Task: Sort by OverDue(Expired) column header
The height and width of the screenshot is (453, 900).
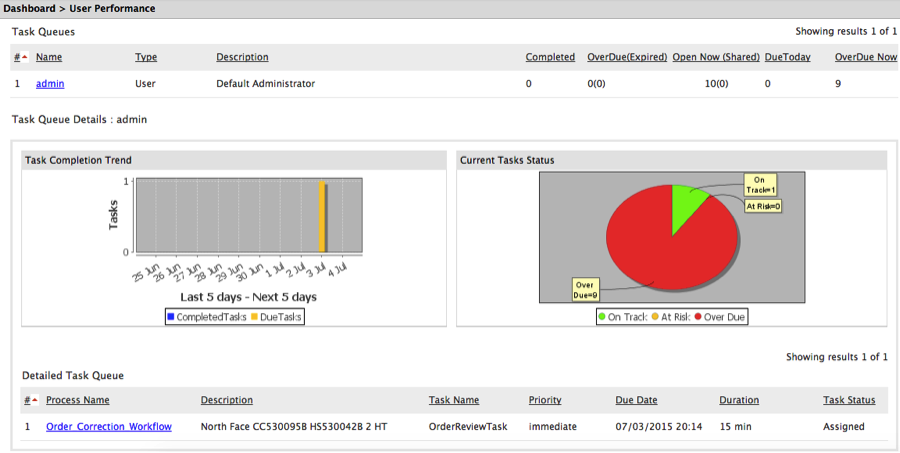Action: 627,57
